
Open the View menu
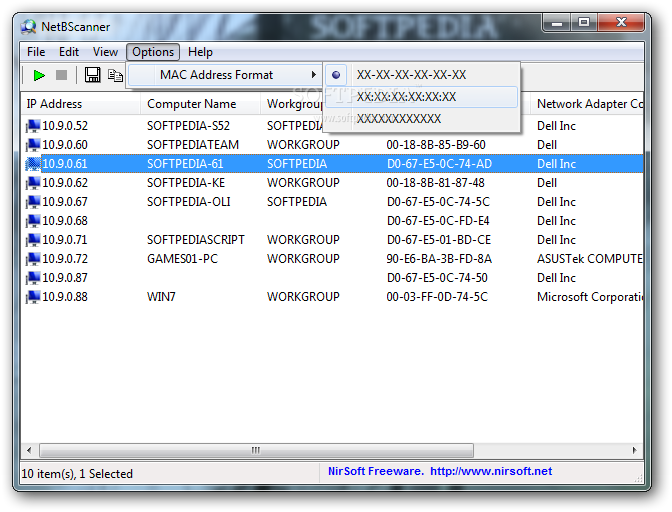[105, 52]
